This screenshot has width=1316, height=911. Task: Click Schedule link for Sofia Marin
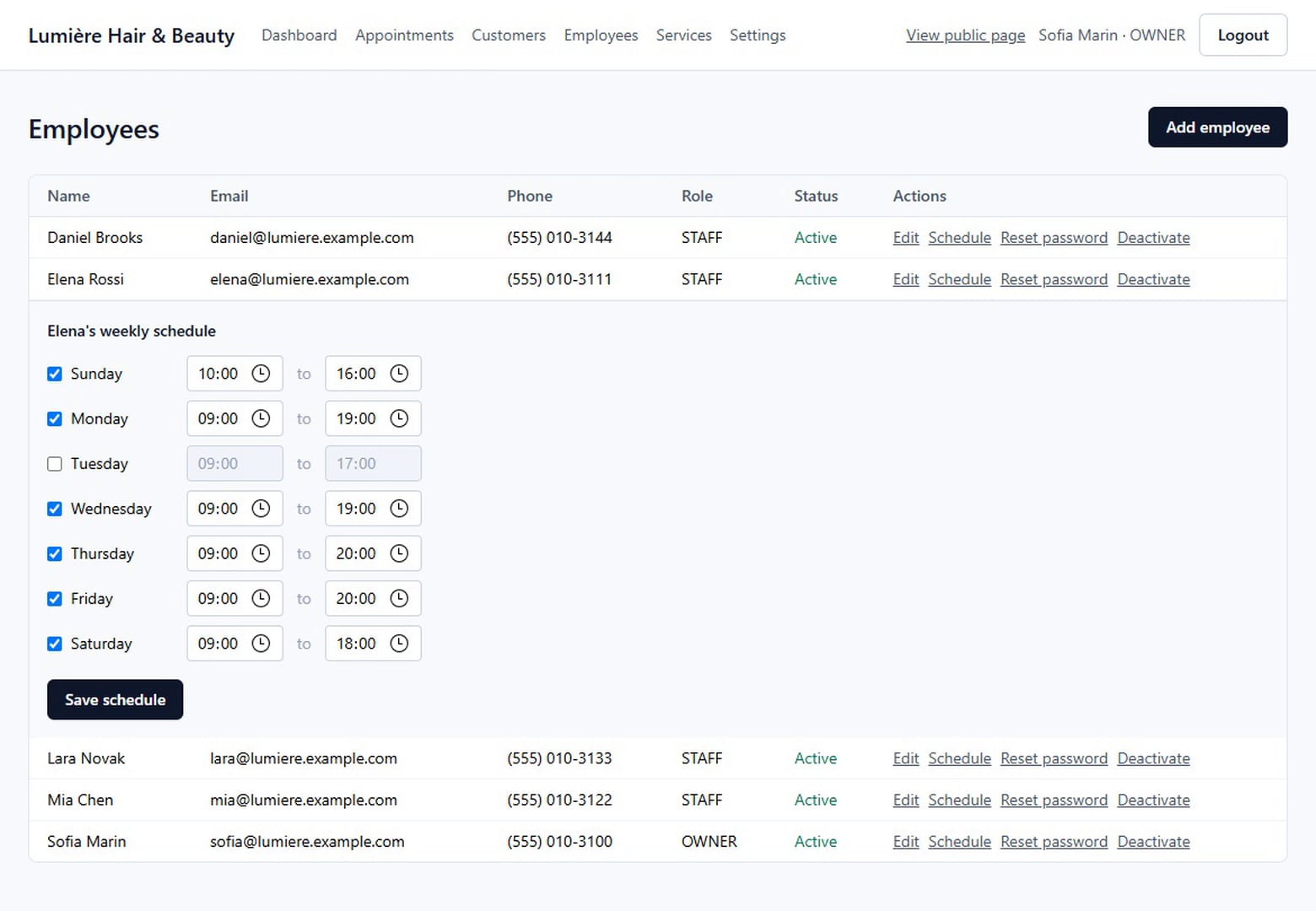coord(959,841)
